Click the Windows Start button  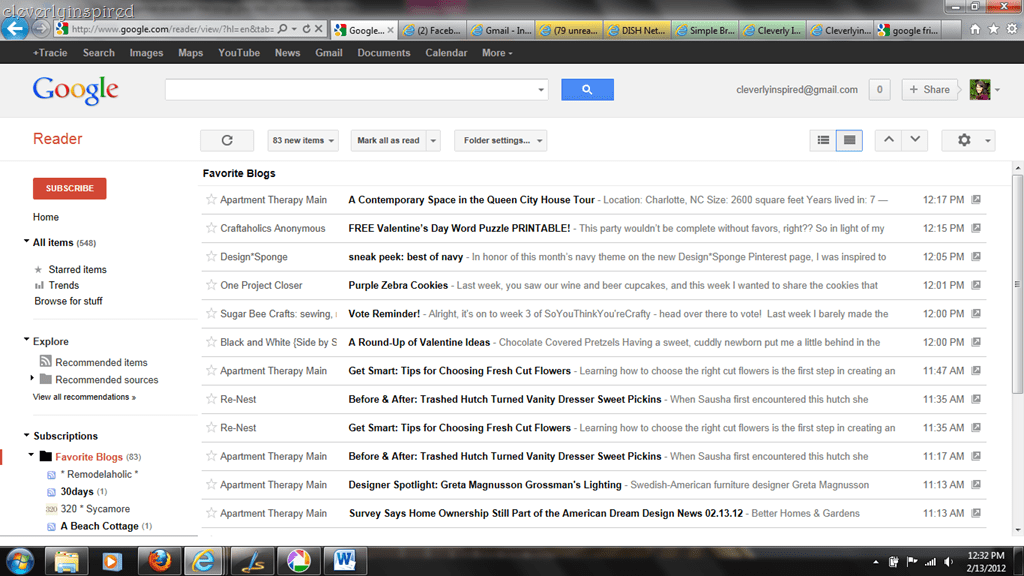[x=20, y=561]
